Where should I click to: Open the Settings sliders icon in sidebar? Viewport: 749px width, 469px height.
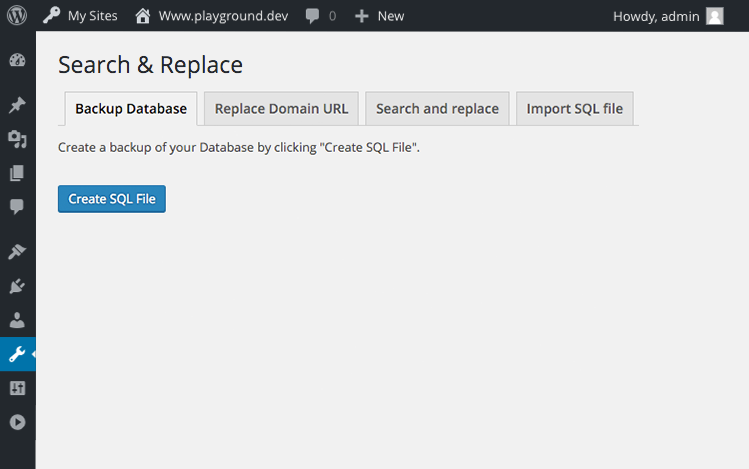(17, 388)
